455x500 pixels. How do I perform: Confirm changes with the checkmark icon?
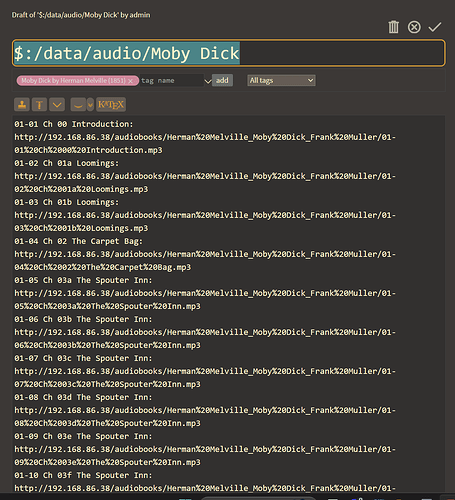coord(435,27)
